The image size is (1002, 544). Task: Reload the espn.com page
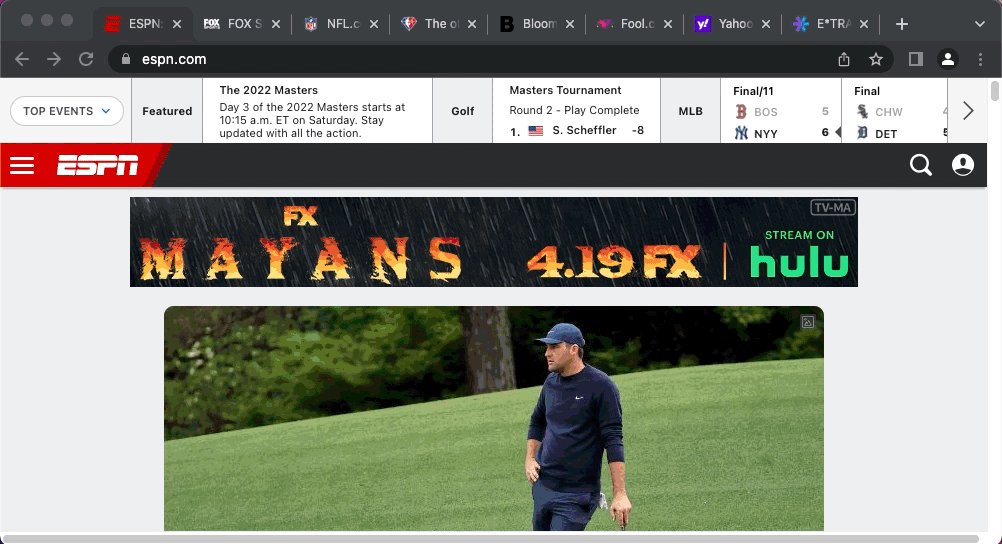(86, 59)
